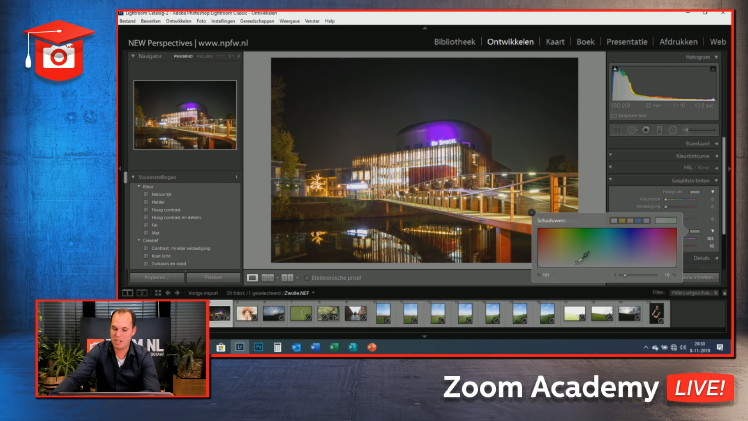Open the Foto menu
The height and width of the screenshot is (421, 748).
click(201, 21)
